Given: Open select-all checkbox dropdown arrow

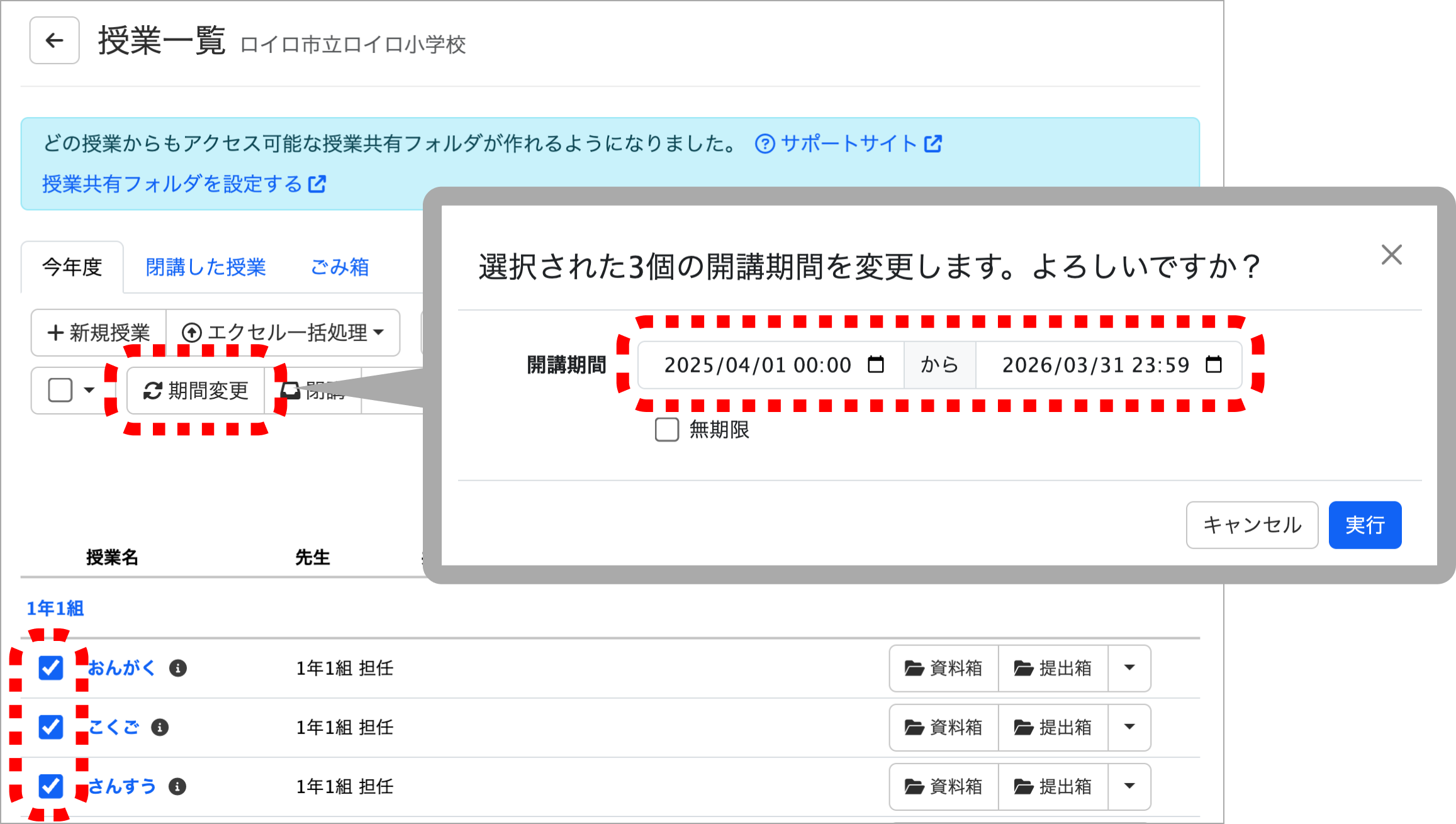Looking at the screenshot, I should (x=89, y=391).
